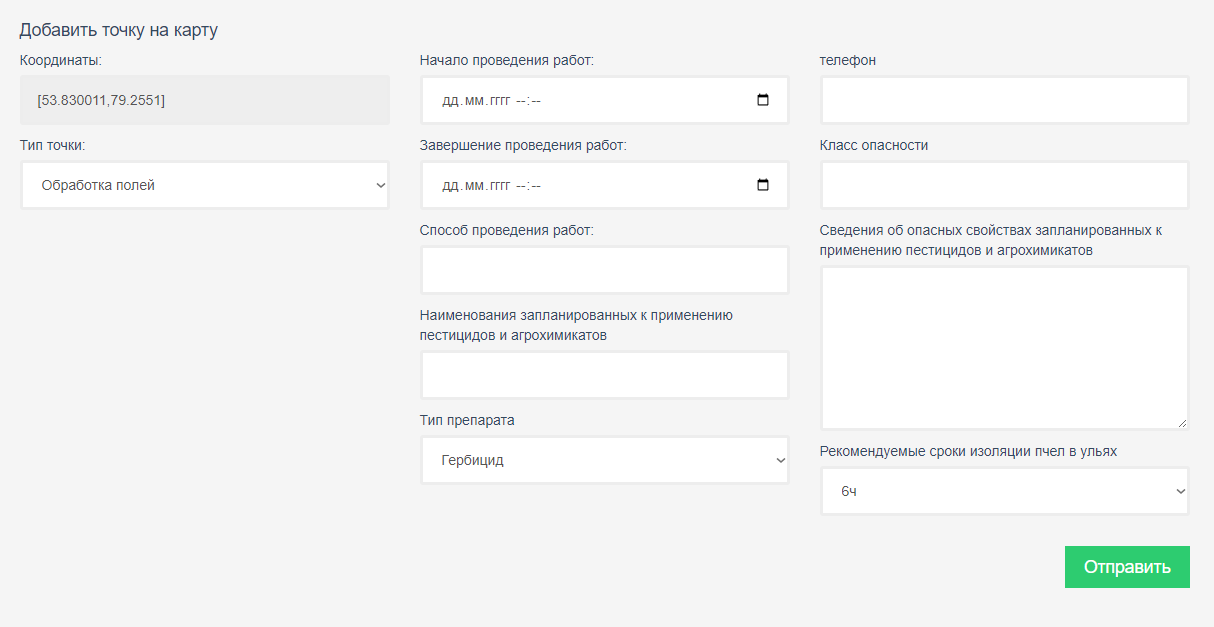Expand bee isolation period dropdown
The image size is (1214, 627).
pos(1004,491)
